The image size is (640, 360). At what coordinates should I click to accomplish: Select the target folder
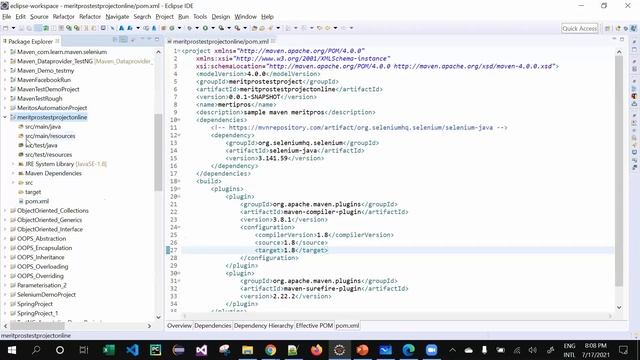click(x=33, y=192)
